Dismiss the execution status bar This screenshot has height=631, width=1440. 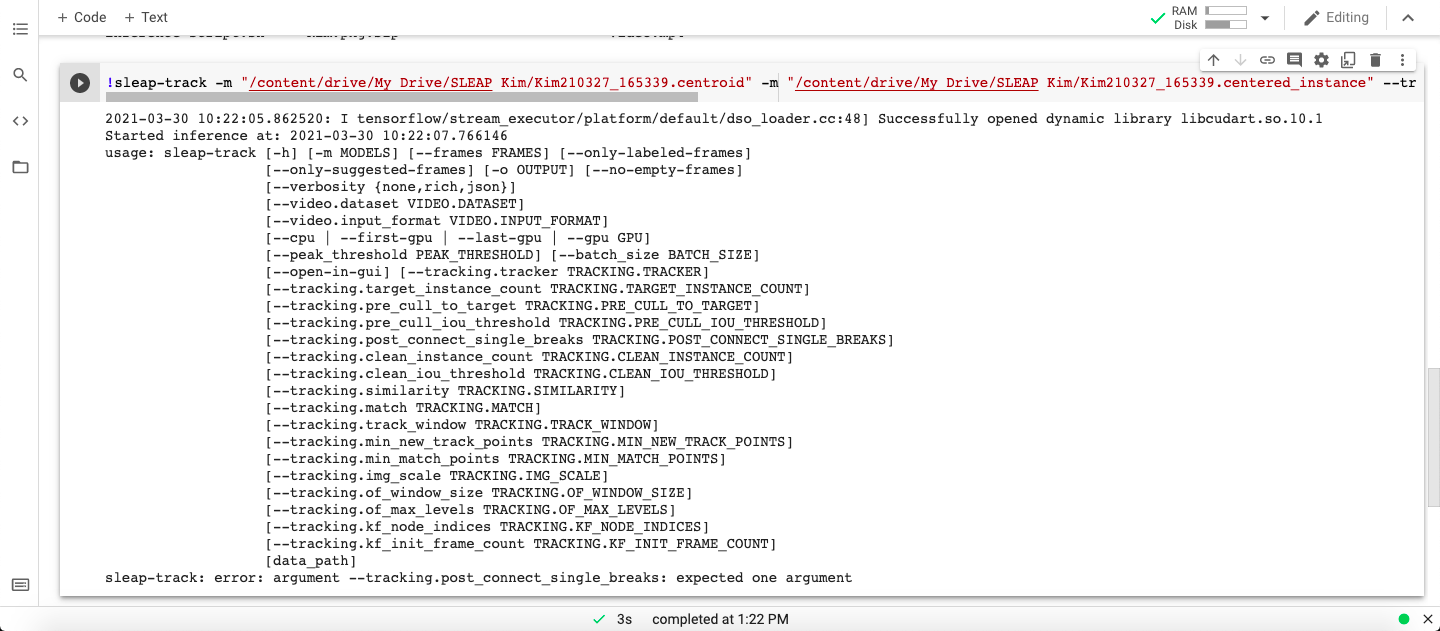1427,619
